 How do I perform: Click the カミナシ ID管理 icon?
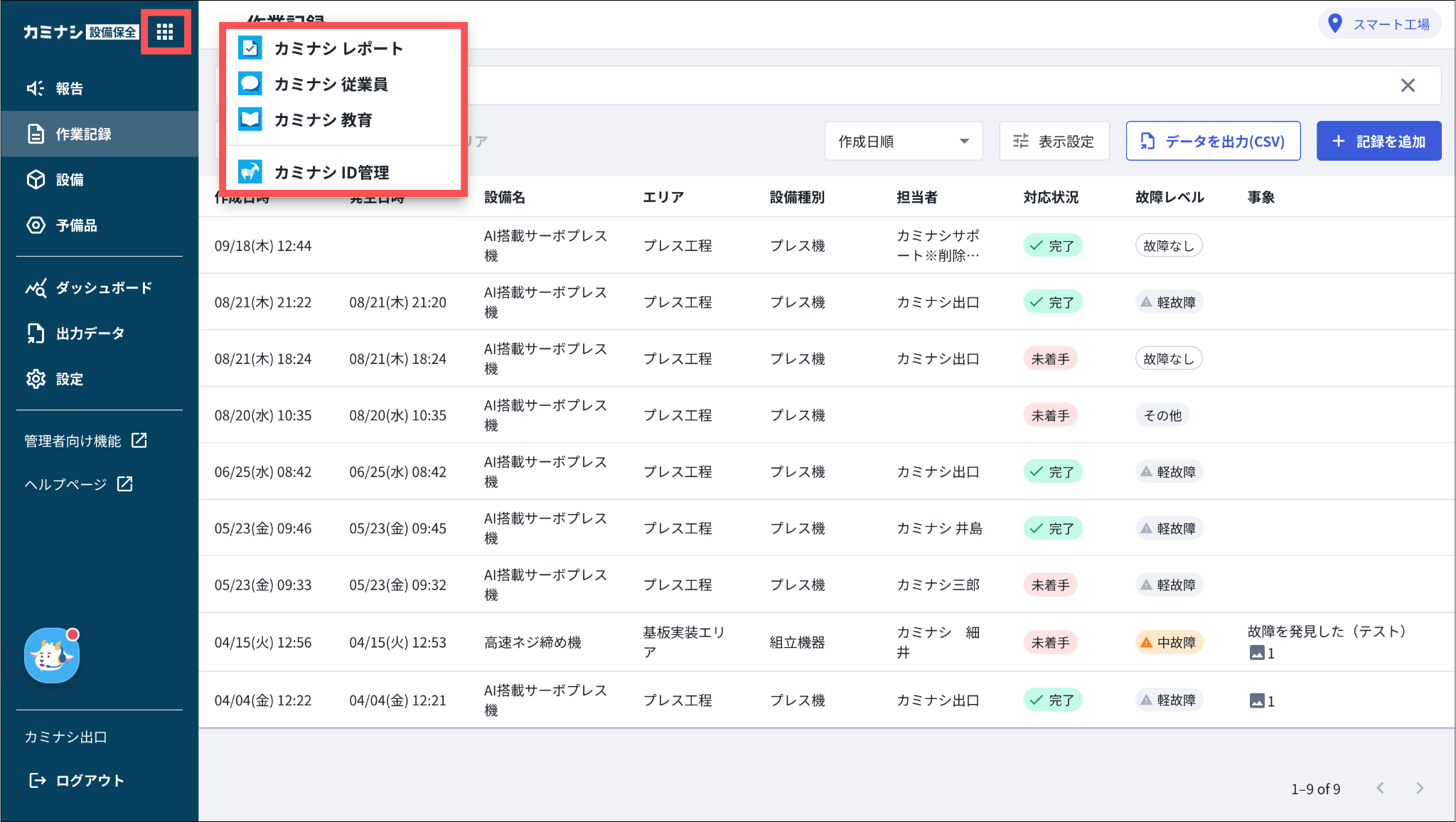(x=250, y=171)
